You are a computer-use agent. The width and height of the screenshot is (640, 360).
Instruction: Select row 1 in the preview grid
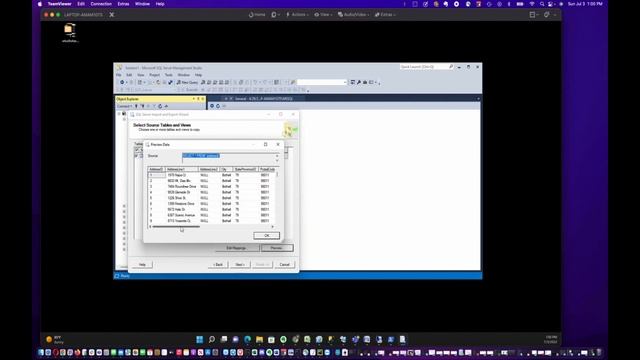coord(156,175)
